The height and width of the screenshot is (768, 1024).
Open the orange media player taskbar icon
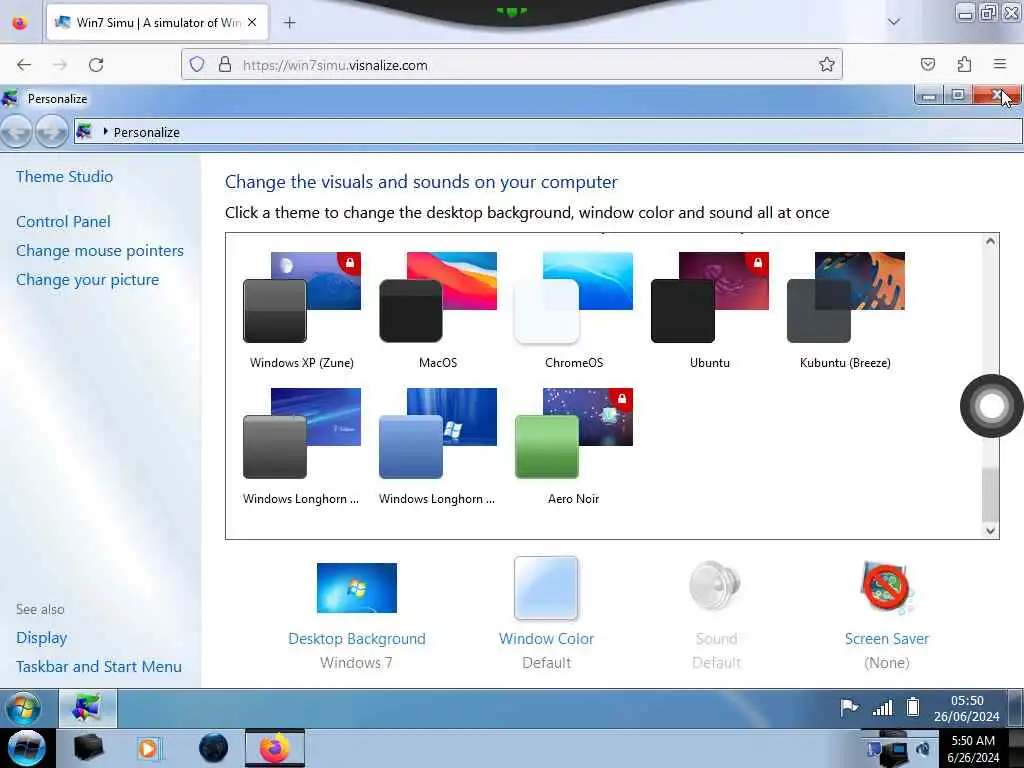(x=150, y=748)
